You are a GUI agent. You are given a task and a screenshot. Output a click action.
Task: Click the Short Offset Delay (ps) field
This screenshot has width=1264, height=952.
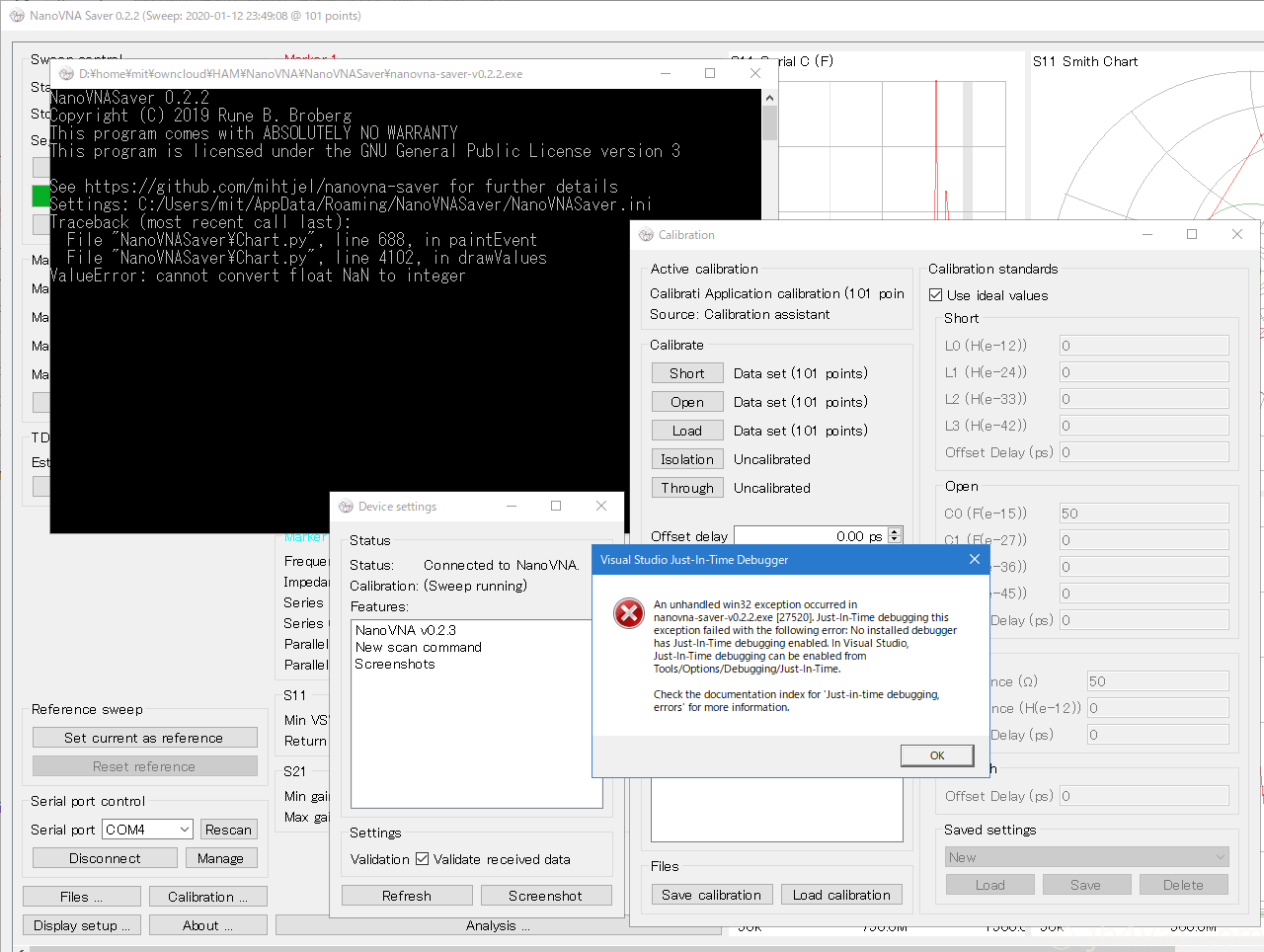1145,452
